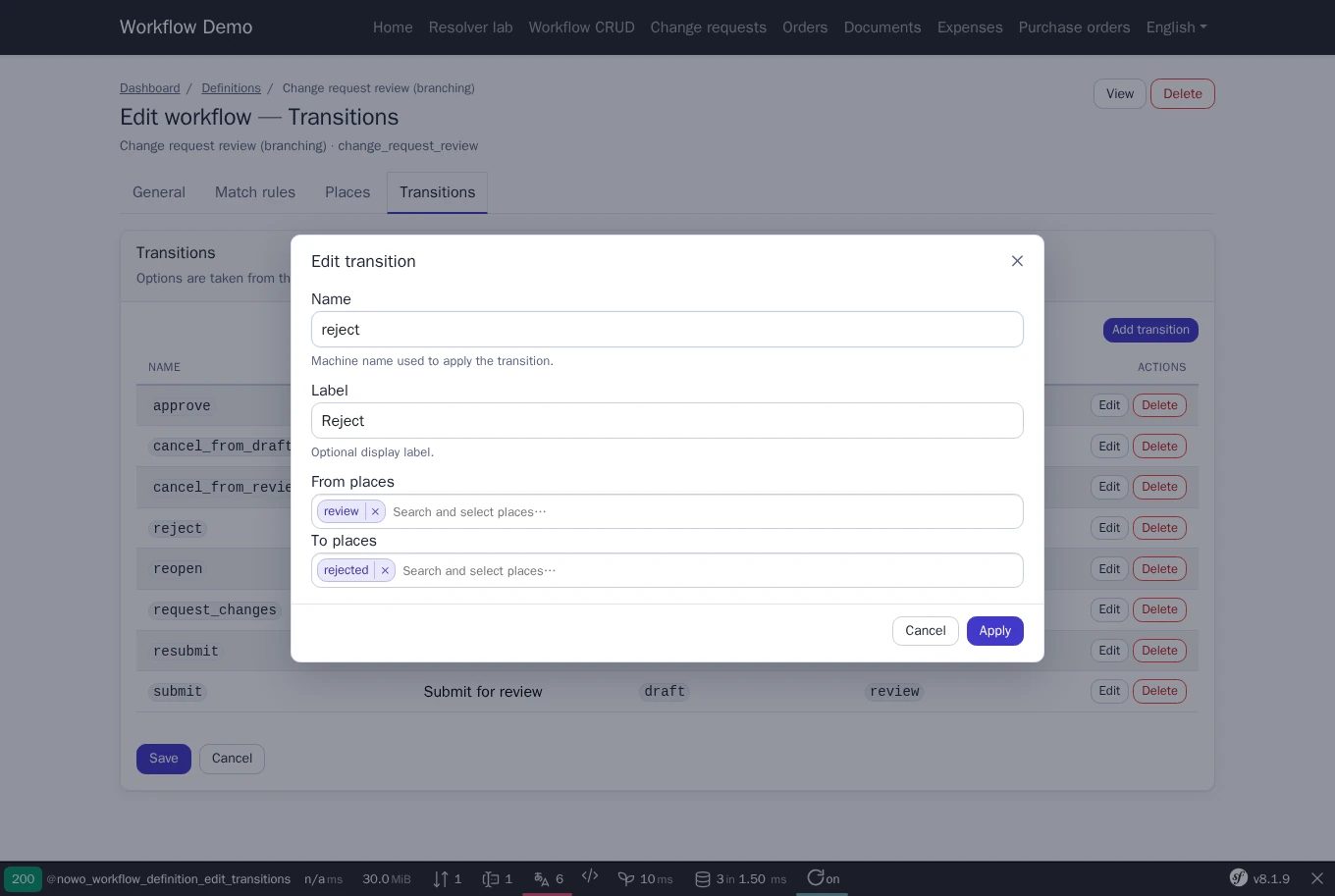Apply the transition changes
Screen dimensions: 1335x896
[x=994, y=631]
